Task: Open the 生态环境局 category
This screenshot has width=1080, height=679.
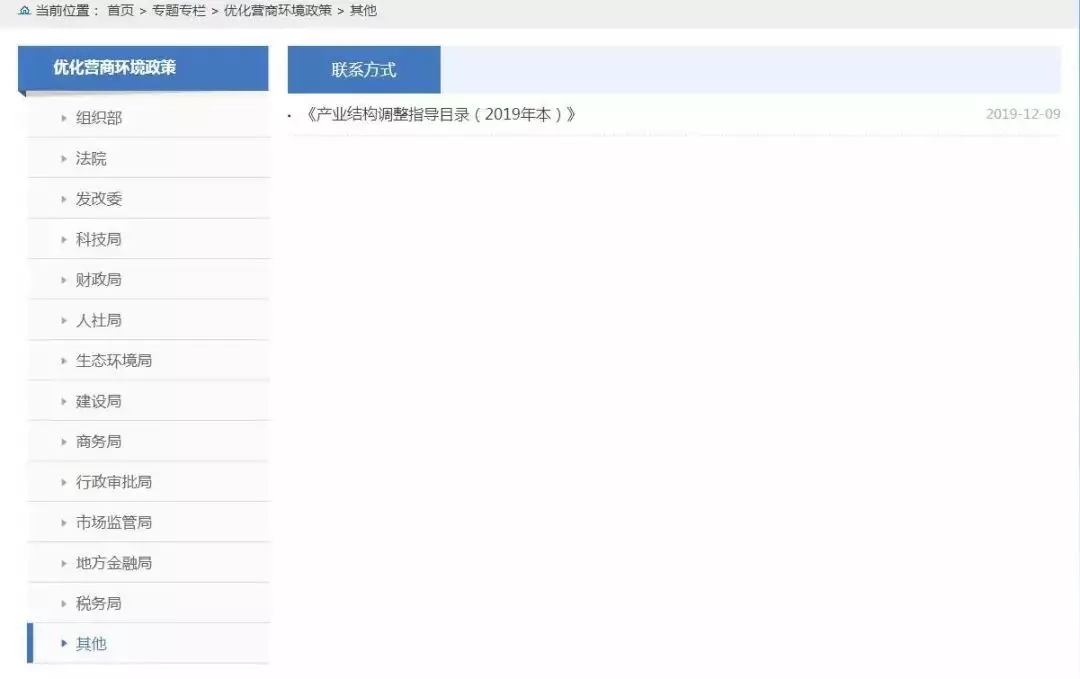Action: point(114,361)
